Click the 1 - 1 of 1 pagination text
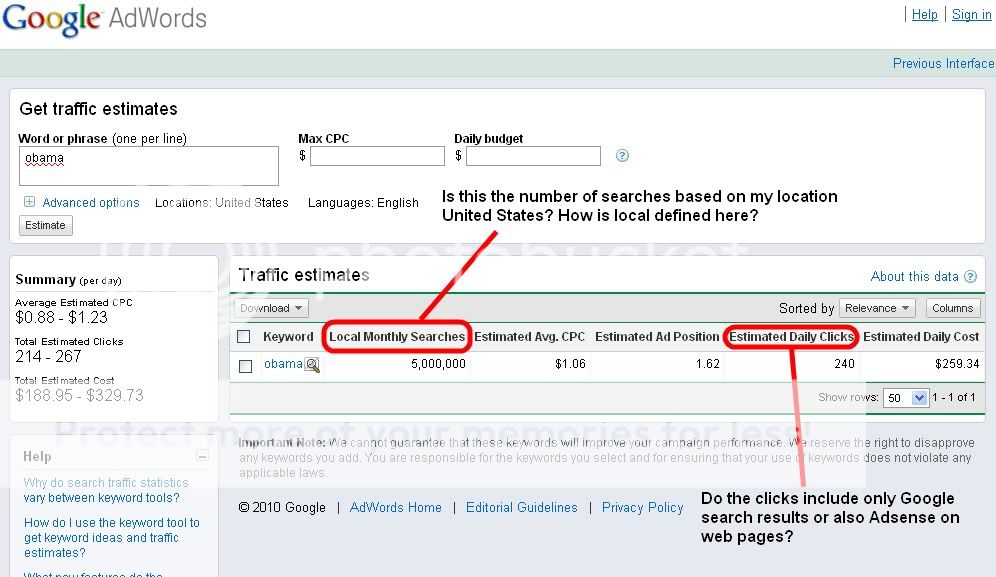The width and height of the screenshot is (996, 577). pos(953,397)
